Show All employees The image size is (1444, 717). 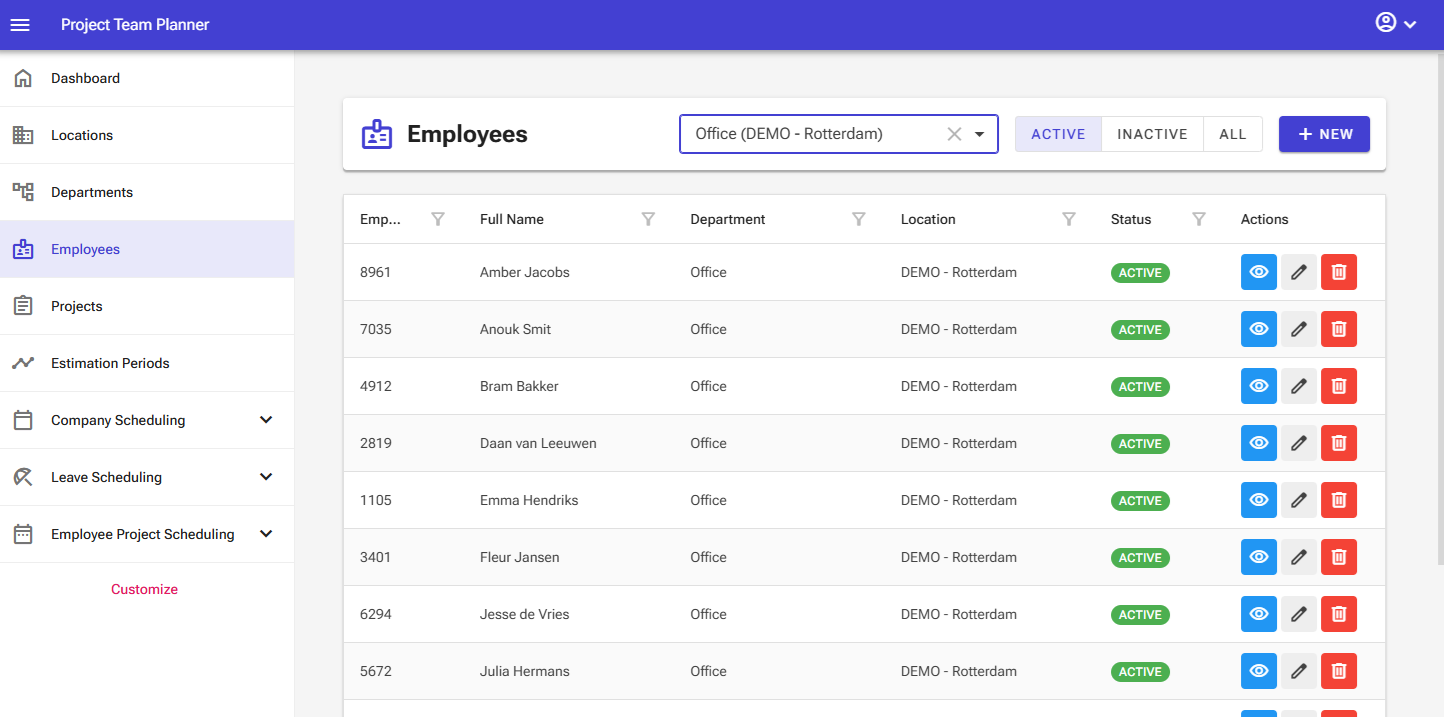[1233, 134]
